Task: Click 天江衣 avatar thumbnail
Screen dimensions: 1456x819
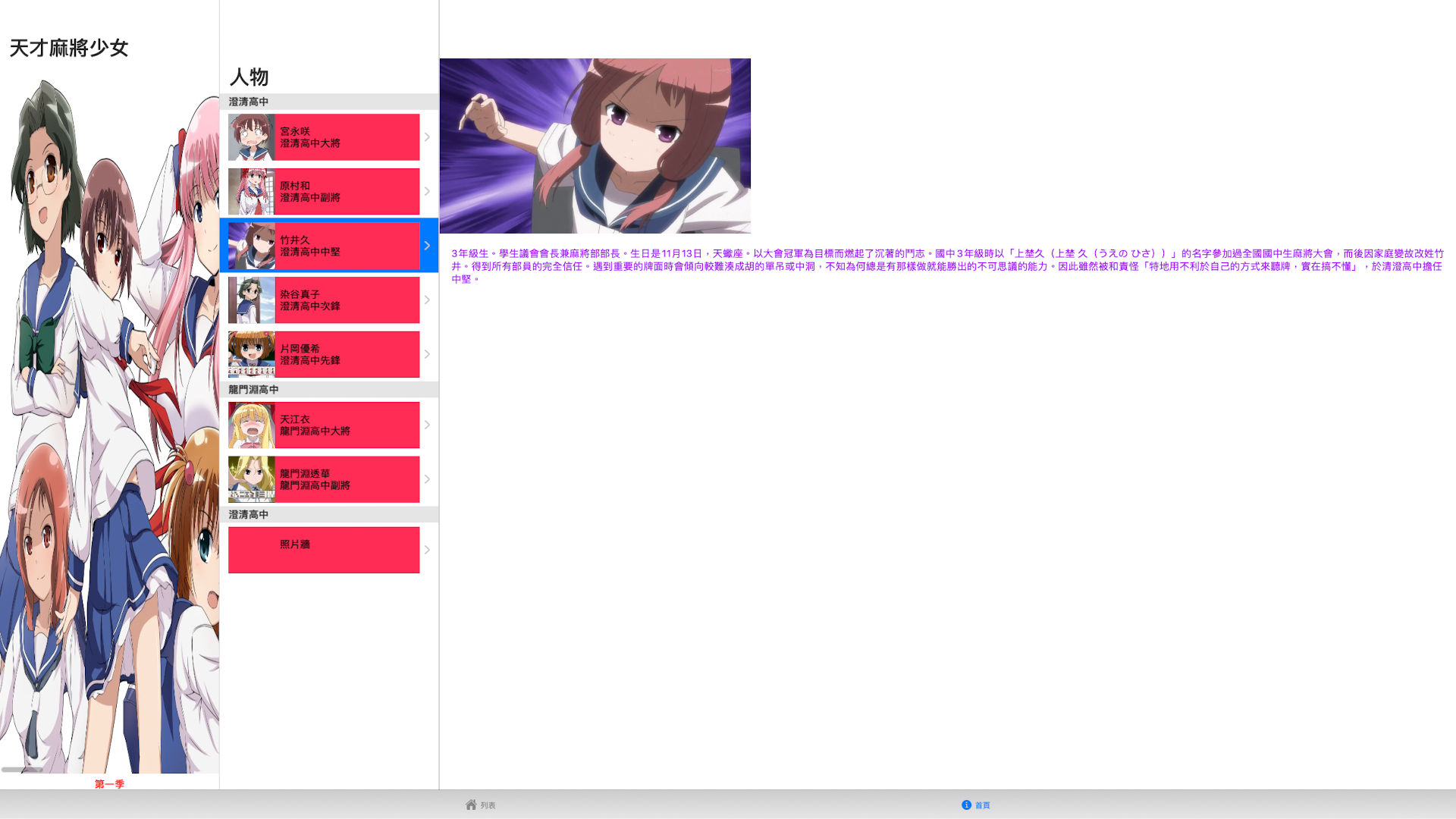Action: point(252,425)
